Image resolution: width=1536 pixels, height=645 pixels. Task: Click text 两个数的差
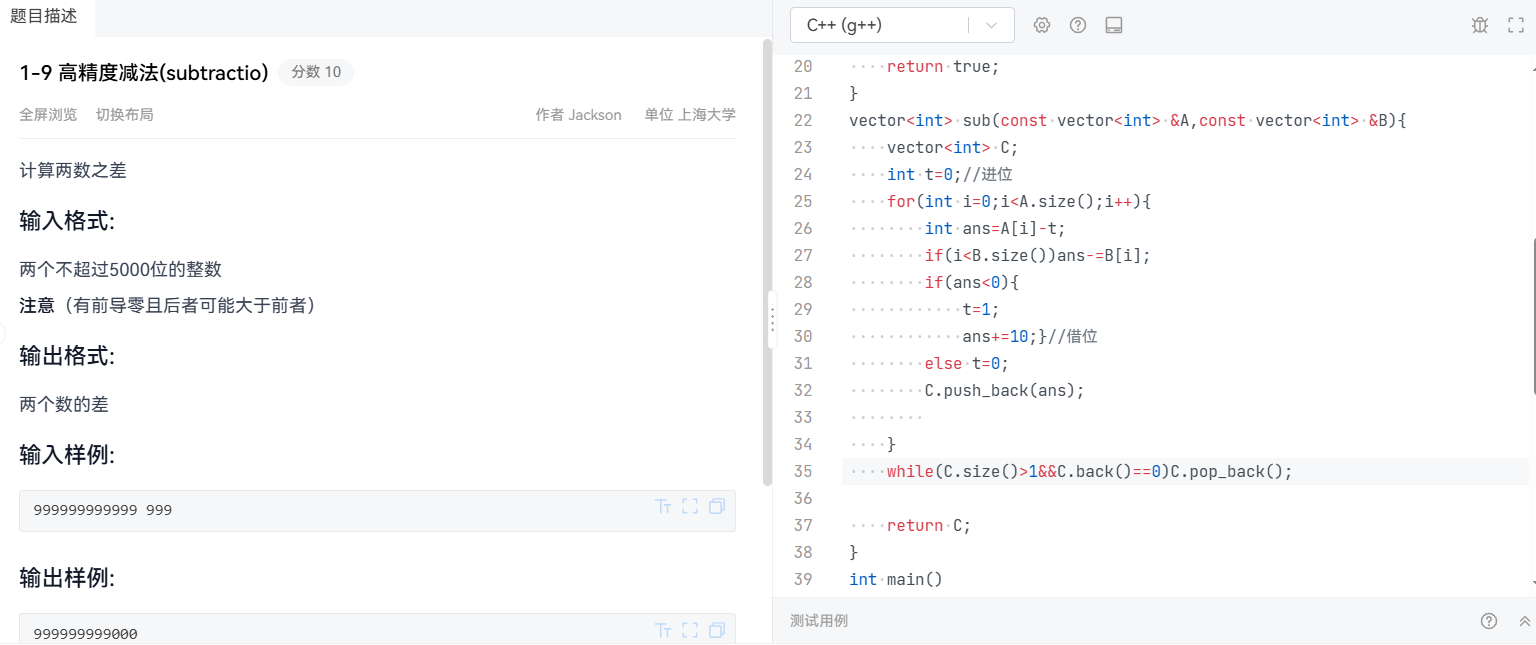tap(64, 404)
